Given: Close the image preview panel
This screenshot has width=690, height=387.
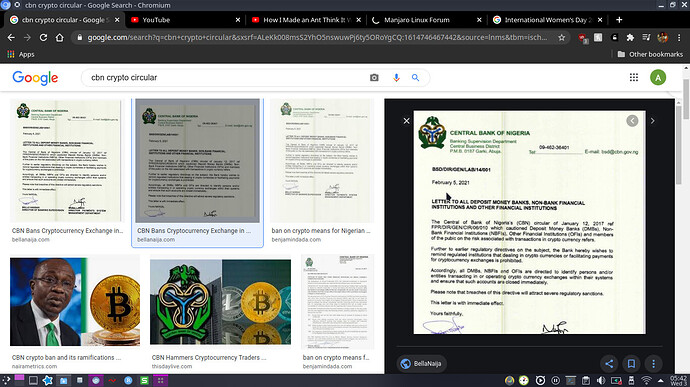Looking at the screenshot, I should (x=407, y=121).
